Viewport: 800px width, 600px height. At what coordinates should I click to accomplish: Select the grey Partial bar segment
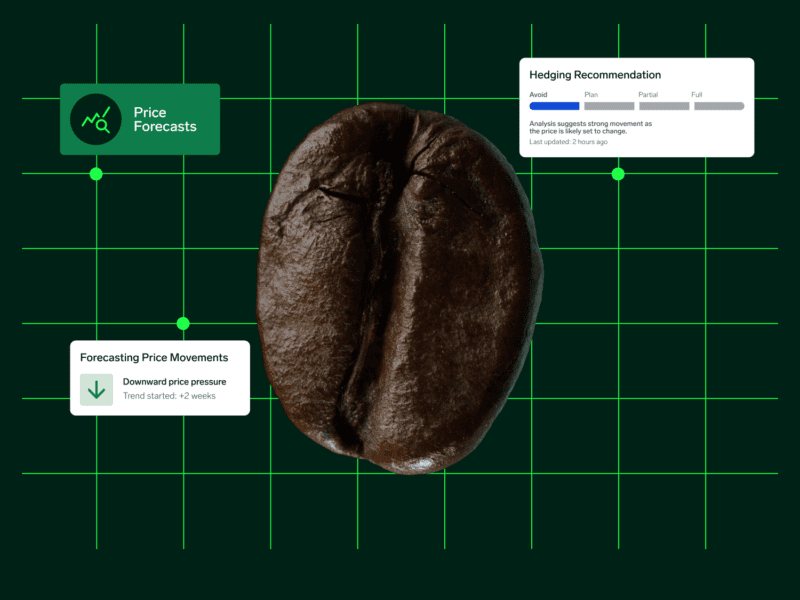pyautogui.click(x=664, y=106)
